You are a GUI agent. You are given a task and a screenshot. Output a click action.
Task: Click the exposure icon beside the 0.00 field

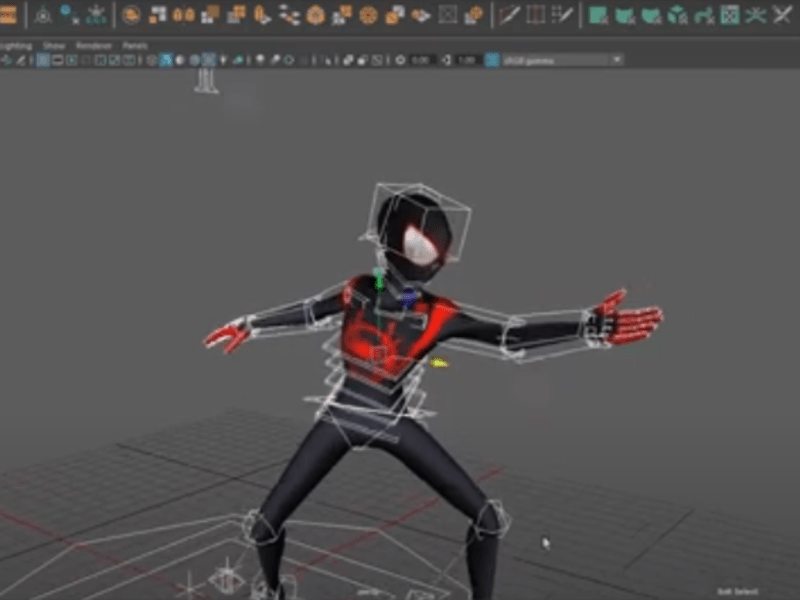pyautogui.click(x=401, y=60)
